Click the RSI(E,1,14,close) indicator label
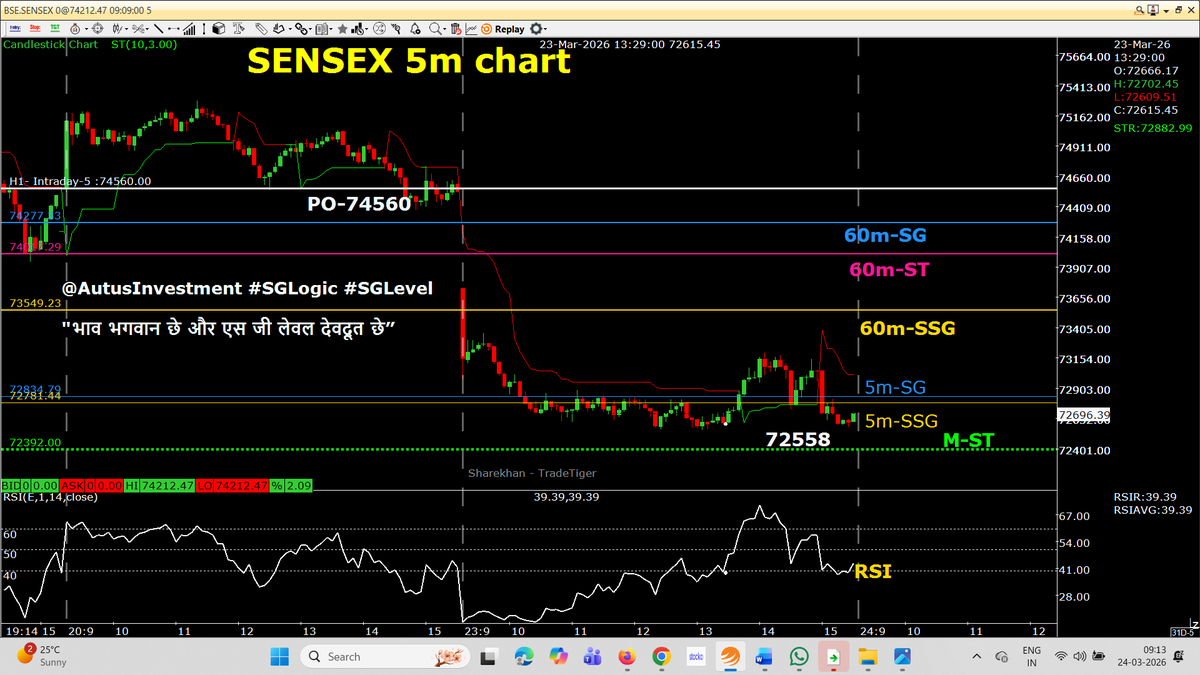Viewport: 1200px width, 675px height. 49,496
